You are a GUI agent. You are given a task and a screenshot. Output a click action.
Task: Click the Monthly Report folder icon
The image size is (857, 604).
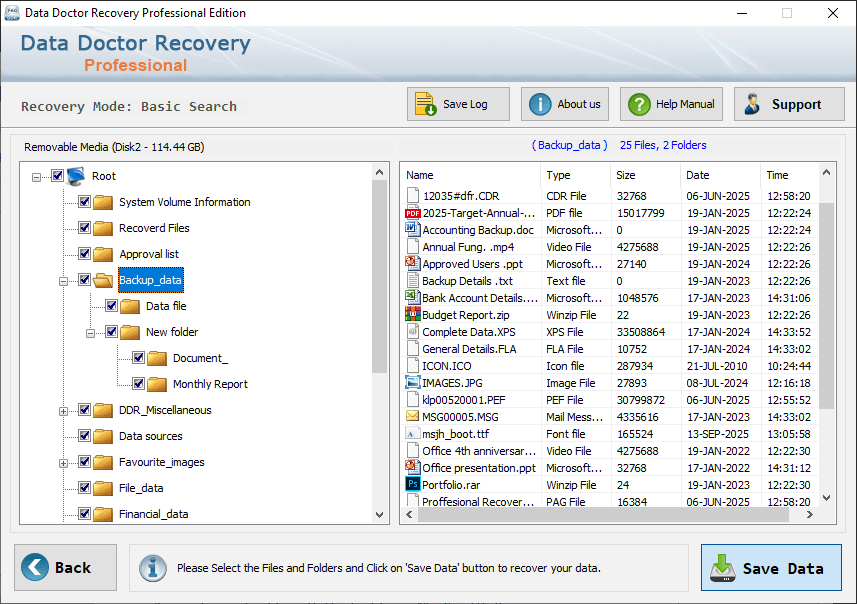pyautogui.click(x=157, y=384)
